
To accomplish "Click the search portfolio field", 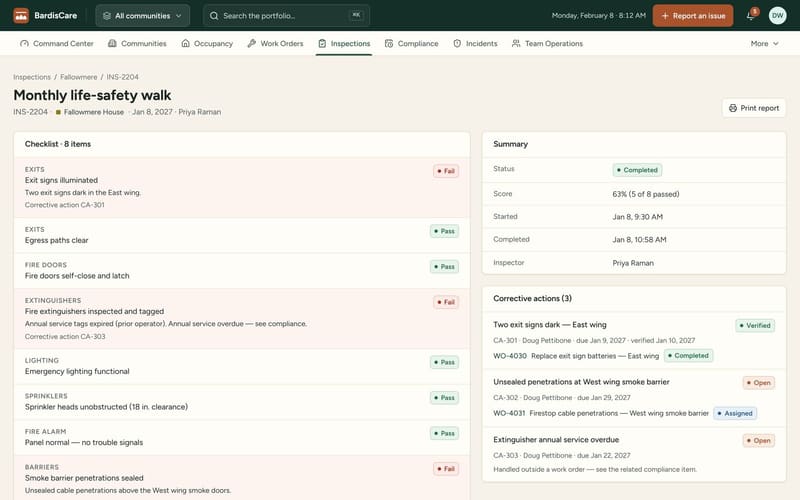I will pyautogui.click(x=286, y=15).
